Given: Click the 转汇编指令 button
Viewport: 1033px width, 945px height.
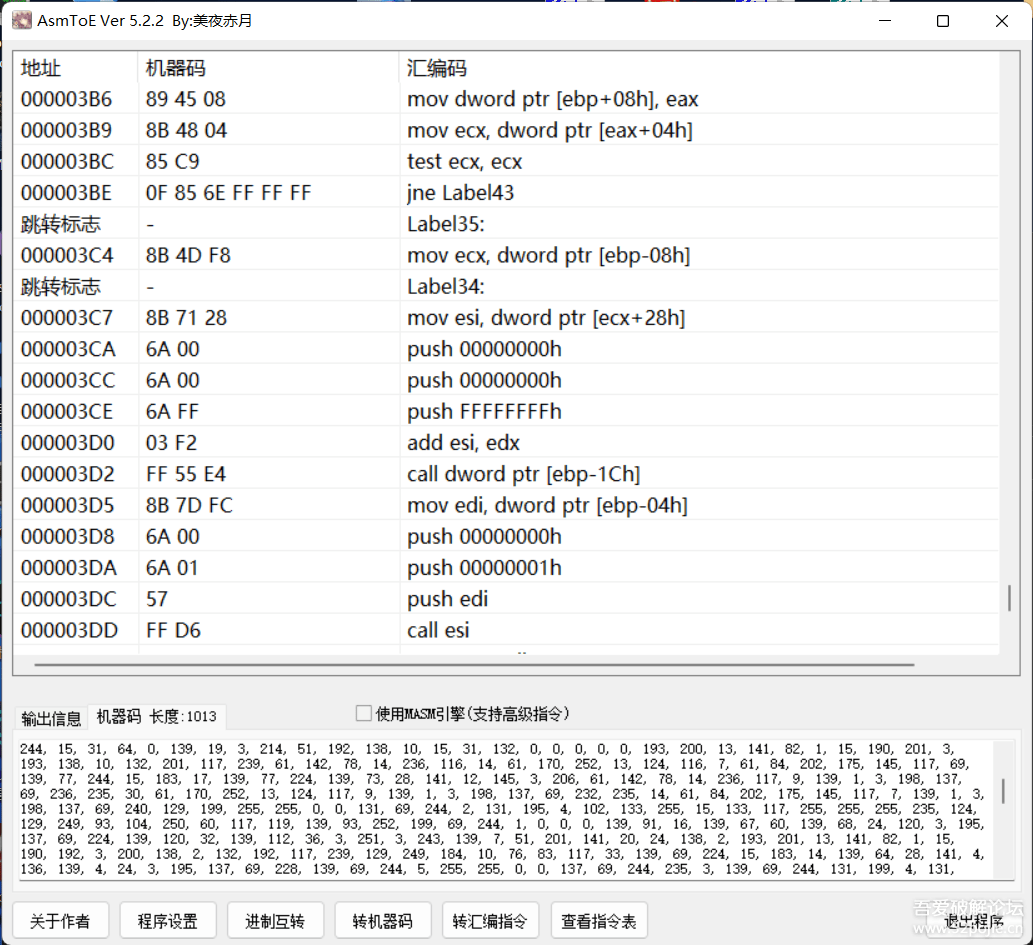Looking at the screenshot, I should 491,921.
